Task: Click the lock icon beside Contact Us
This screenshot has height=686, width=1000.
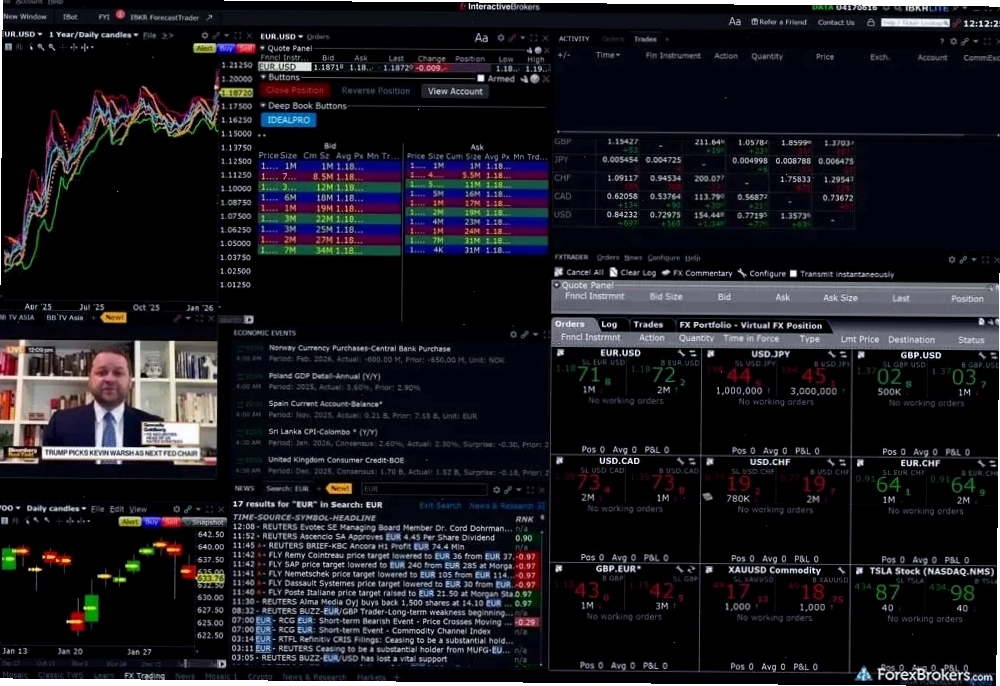Action: 871,22
